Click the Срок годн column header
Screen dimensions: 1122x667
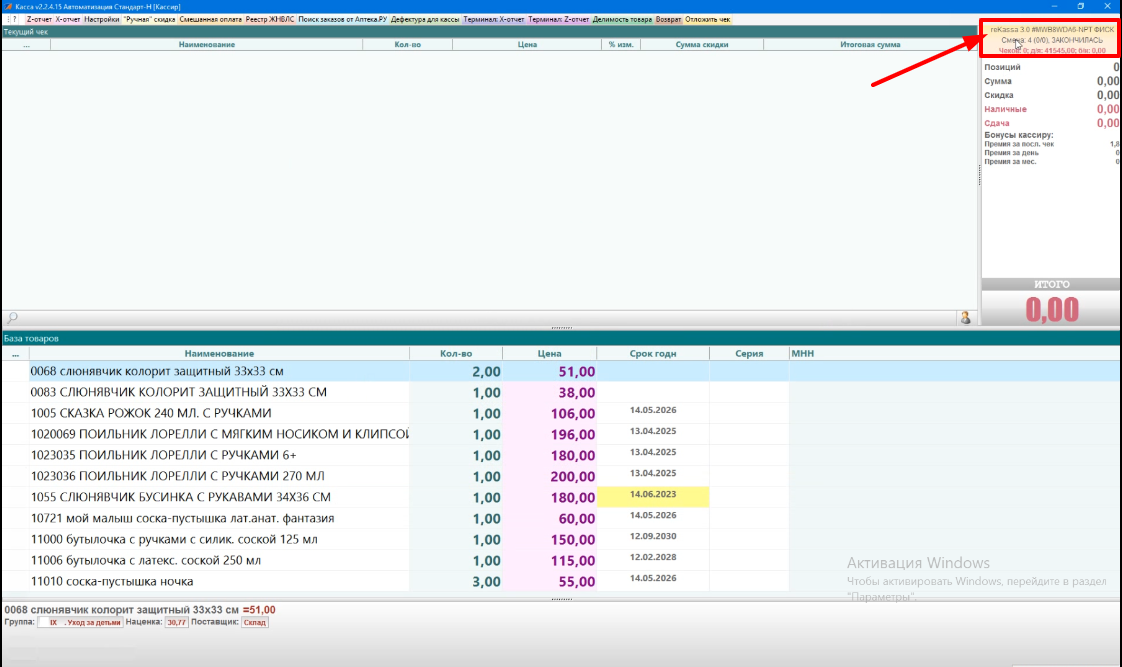(x=652, y=353)
